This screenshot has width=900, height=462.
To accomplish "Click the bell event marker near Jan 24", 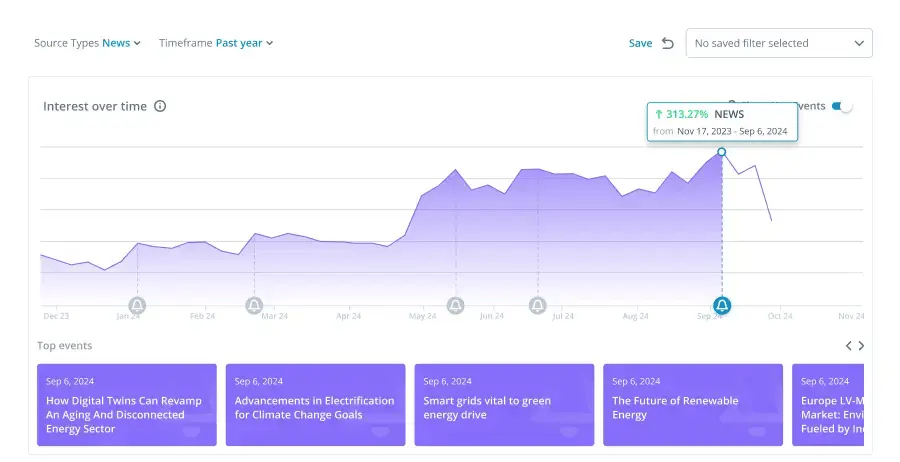I will click(137, 305).
